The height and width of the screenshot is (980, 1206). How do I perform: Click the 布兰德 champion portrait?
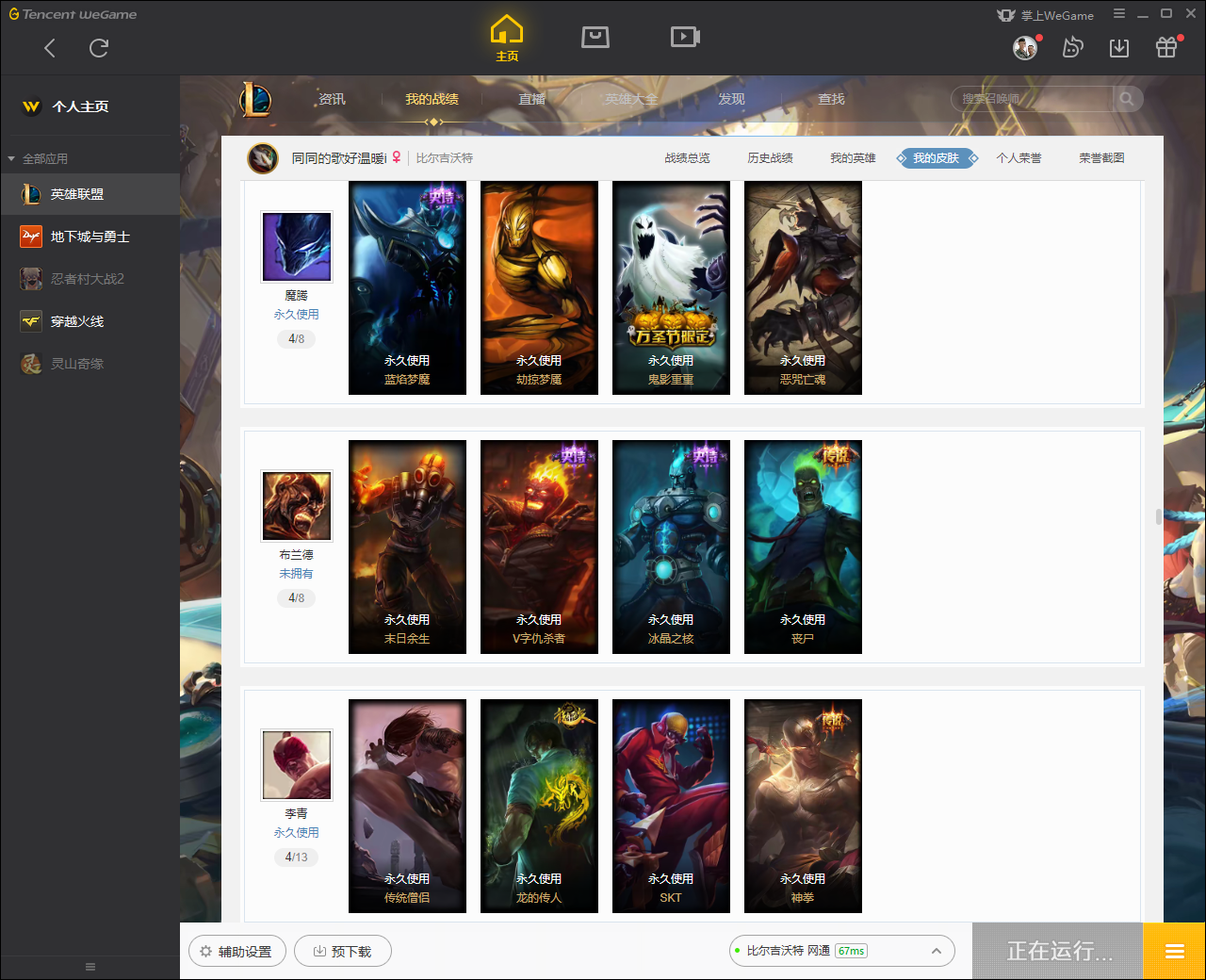[297, 506]
